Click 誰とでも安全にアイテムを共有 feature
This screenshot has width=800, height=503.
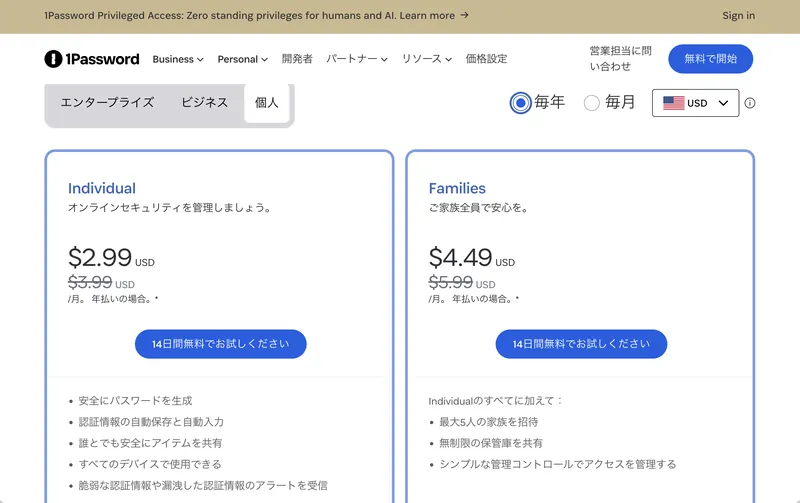[151, 443]
